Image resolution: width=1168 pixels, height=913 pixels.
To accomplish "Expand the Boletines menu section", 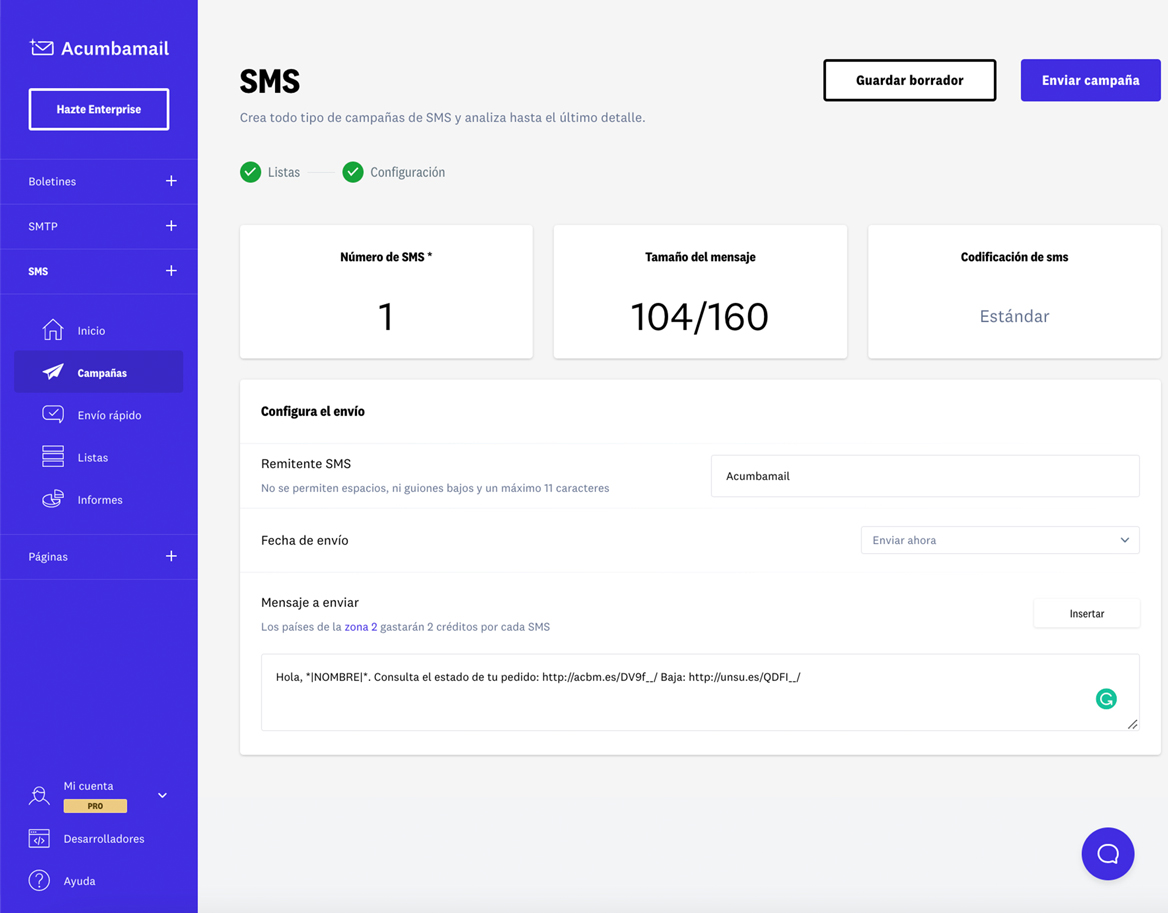I will click(171, 181).
